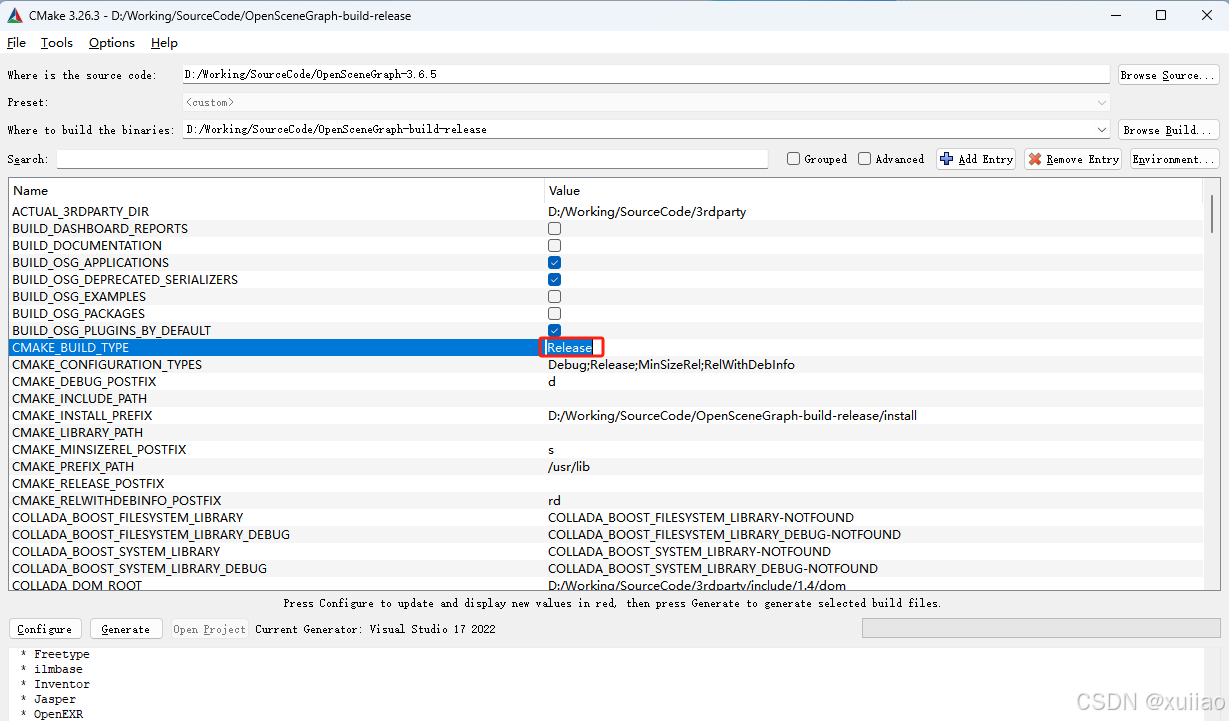
Task: Check the BUILD_OSG_EXAMPLES checkbox
Action: 554,296
